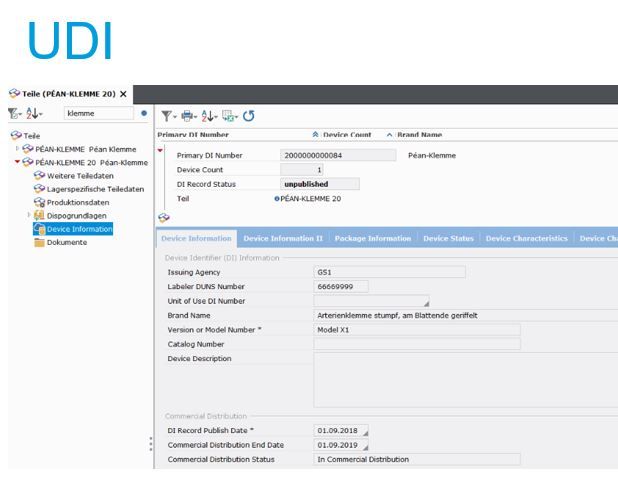Click the blue dot next to klemme search
The height and width of the screenshot is (490, 618).
tap(144, 113)
